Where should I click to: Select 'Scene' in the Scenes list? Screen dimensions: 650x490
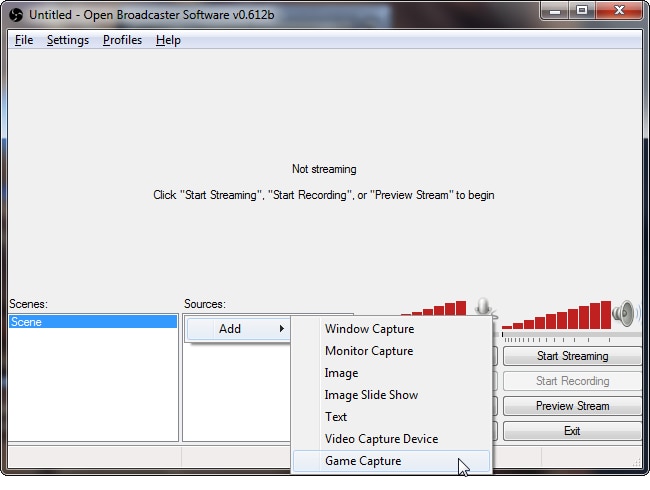coord(93,322)
